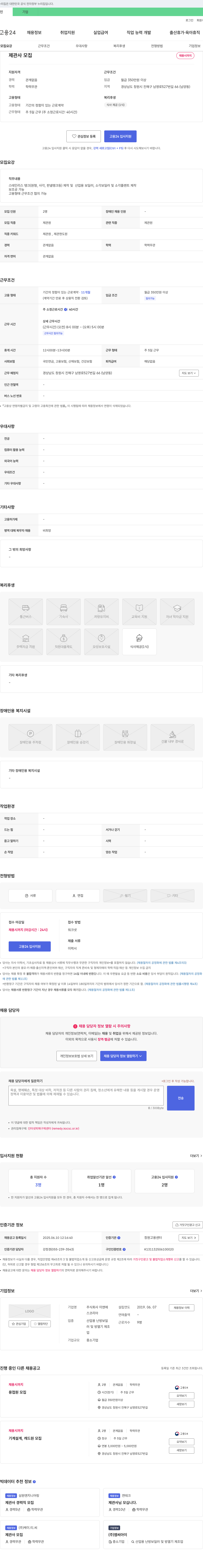
Task: Click 요약보기 for 용접원 모집
Action: coord(182,1396)
